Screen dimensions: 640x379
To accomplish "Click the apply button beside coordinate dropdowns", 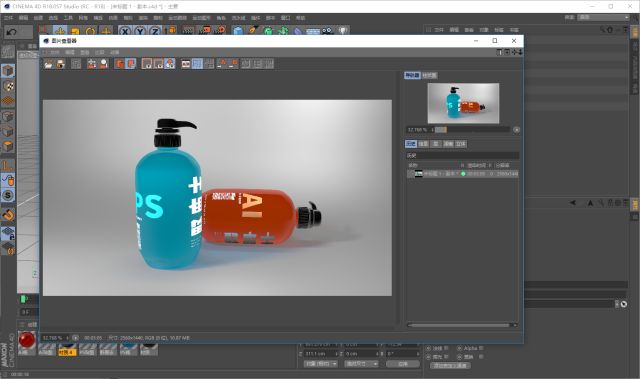I will point(403,363).
